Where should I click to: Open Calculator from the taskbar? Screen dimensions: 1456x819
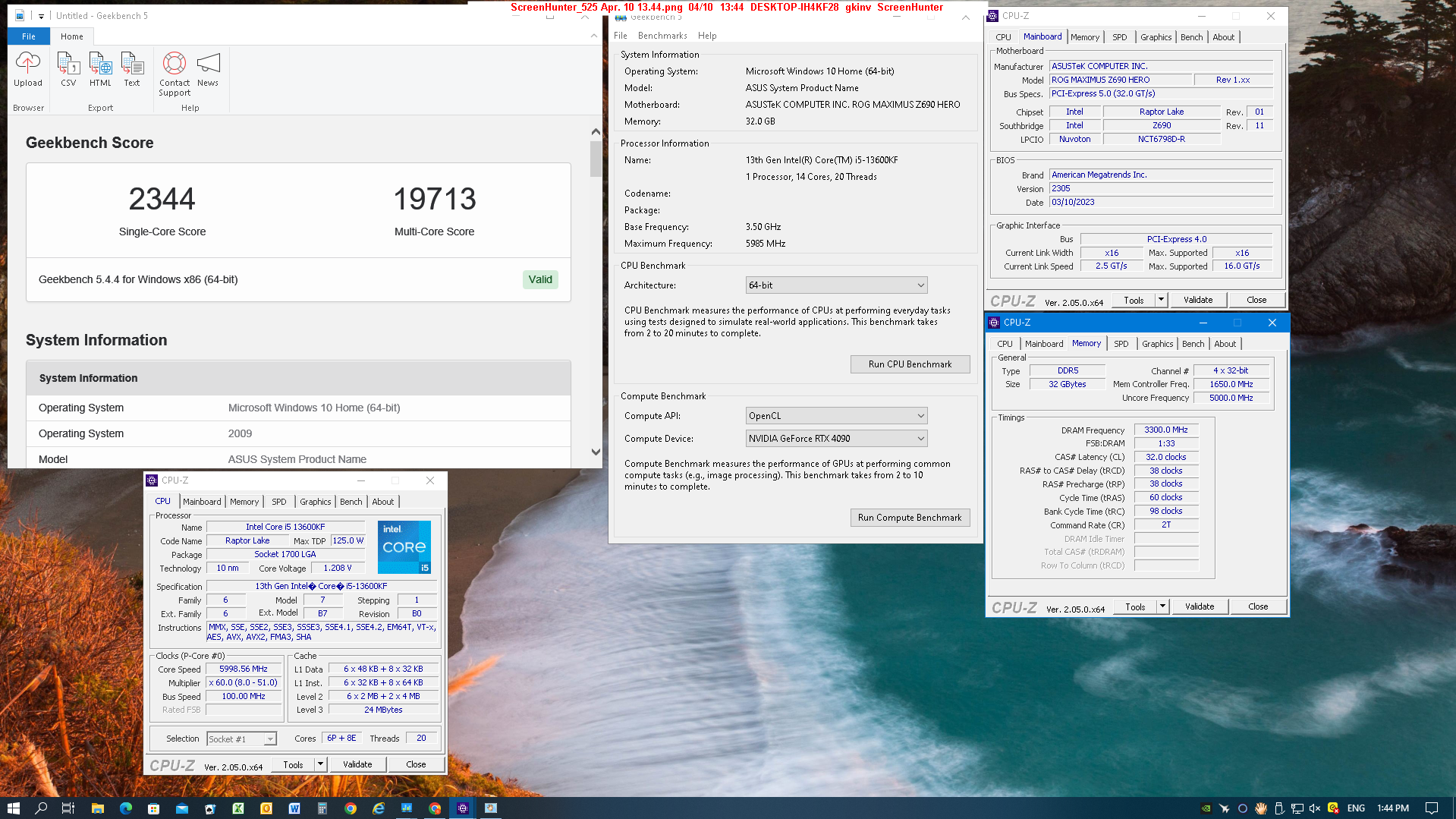tap(322, 808)
